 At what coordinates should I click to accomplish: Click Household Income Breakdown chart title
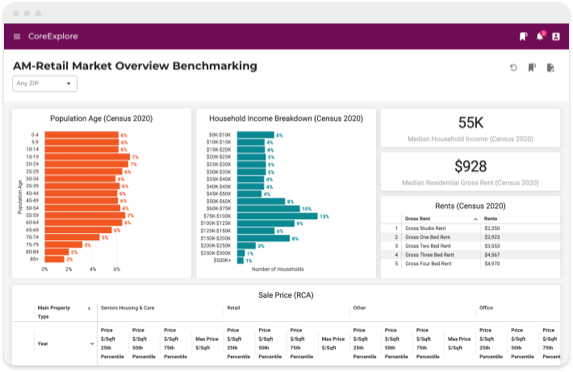pyautogui.click(x=286, y=118)
